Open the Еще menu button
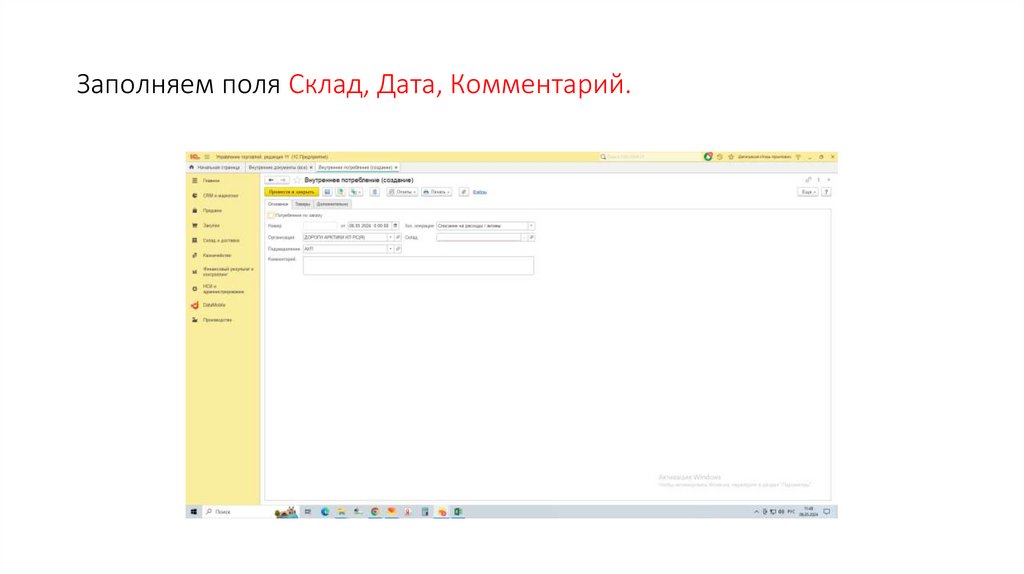Screen dimensions: 1024x574 coord(807,192)
